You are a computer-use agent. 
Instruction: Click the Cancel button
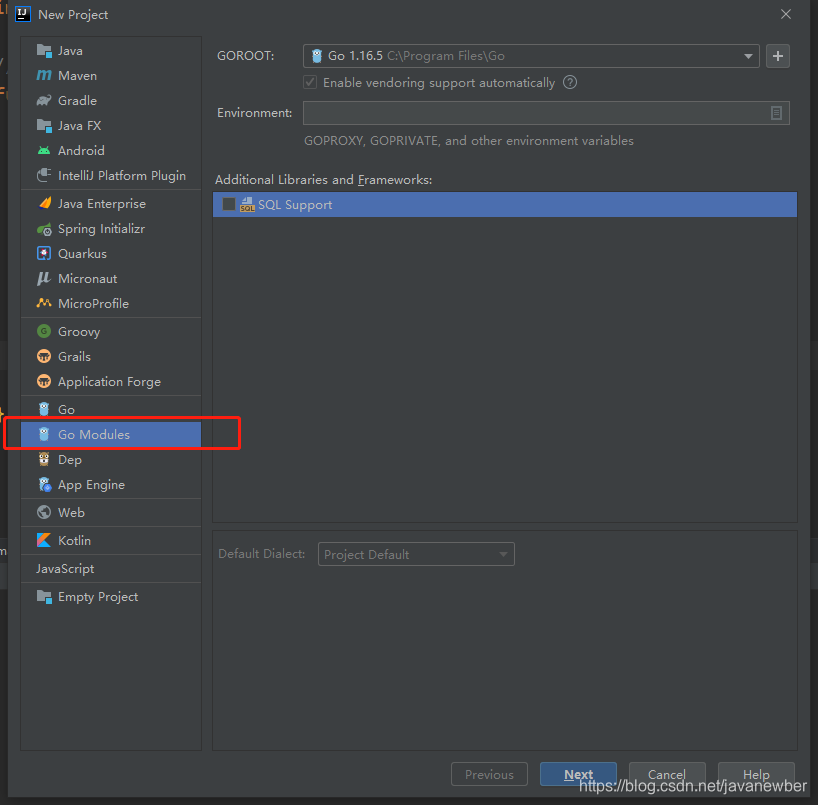(x=667, y=774)
